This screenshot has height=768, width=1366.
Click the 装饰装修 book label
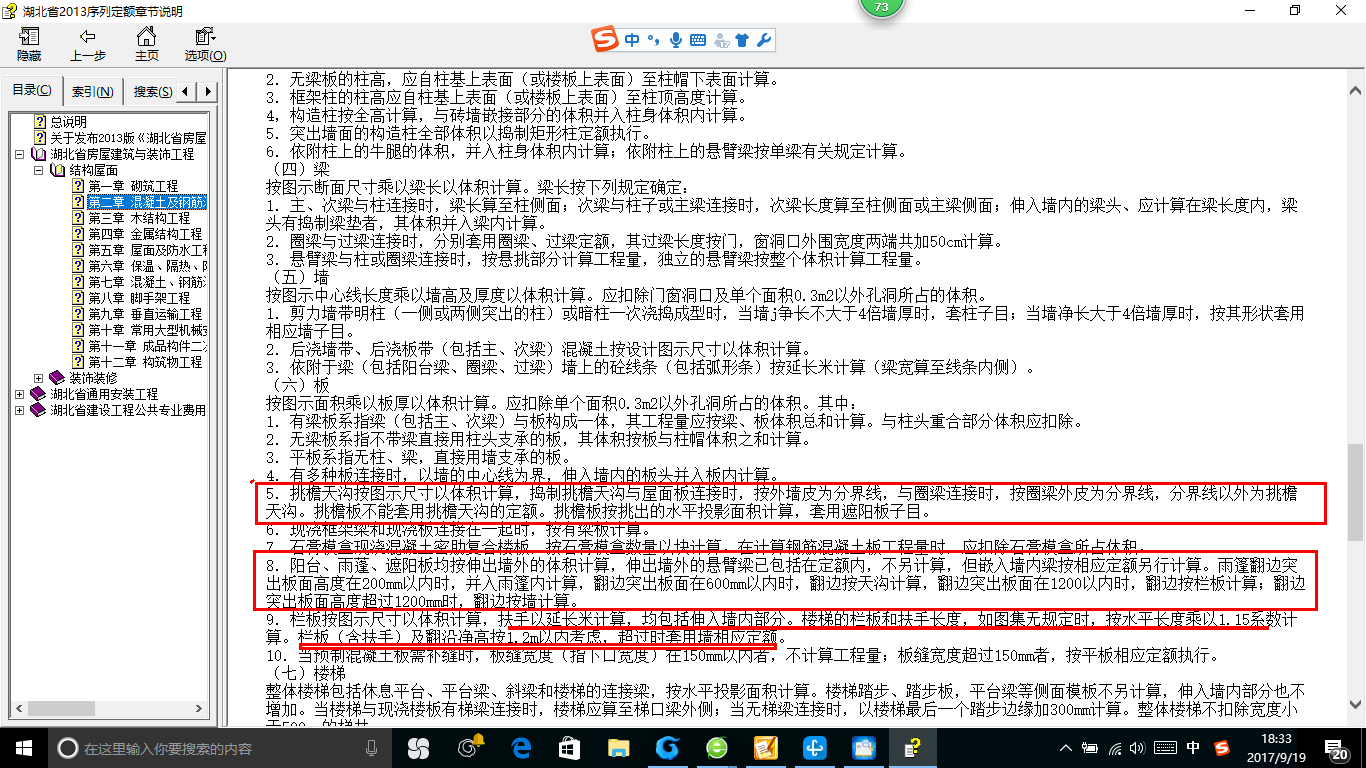pos(93,378)
